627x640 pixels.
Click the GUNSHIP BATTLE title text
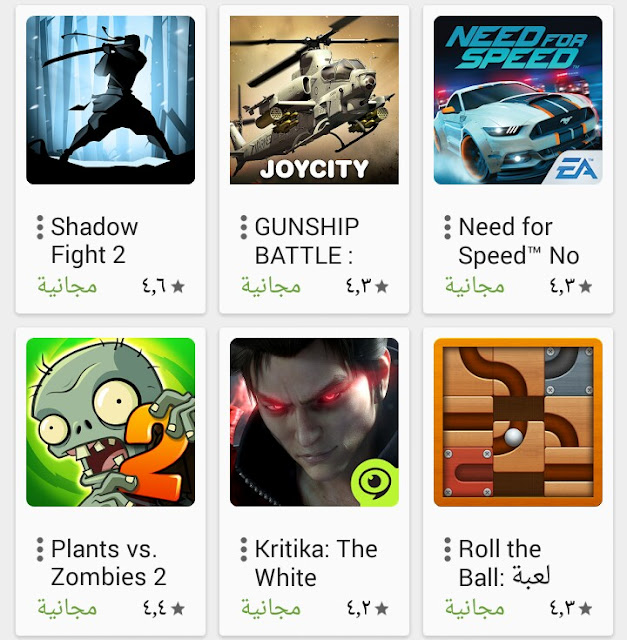pyautogui.click(x=307, y=241)
